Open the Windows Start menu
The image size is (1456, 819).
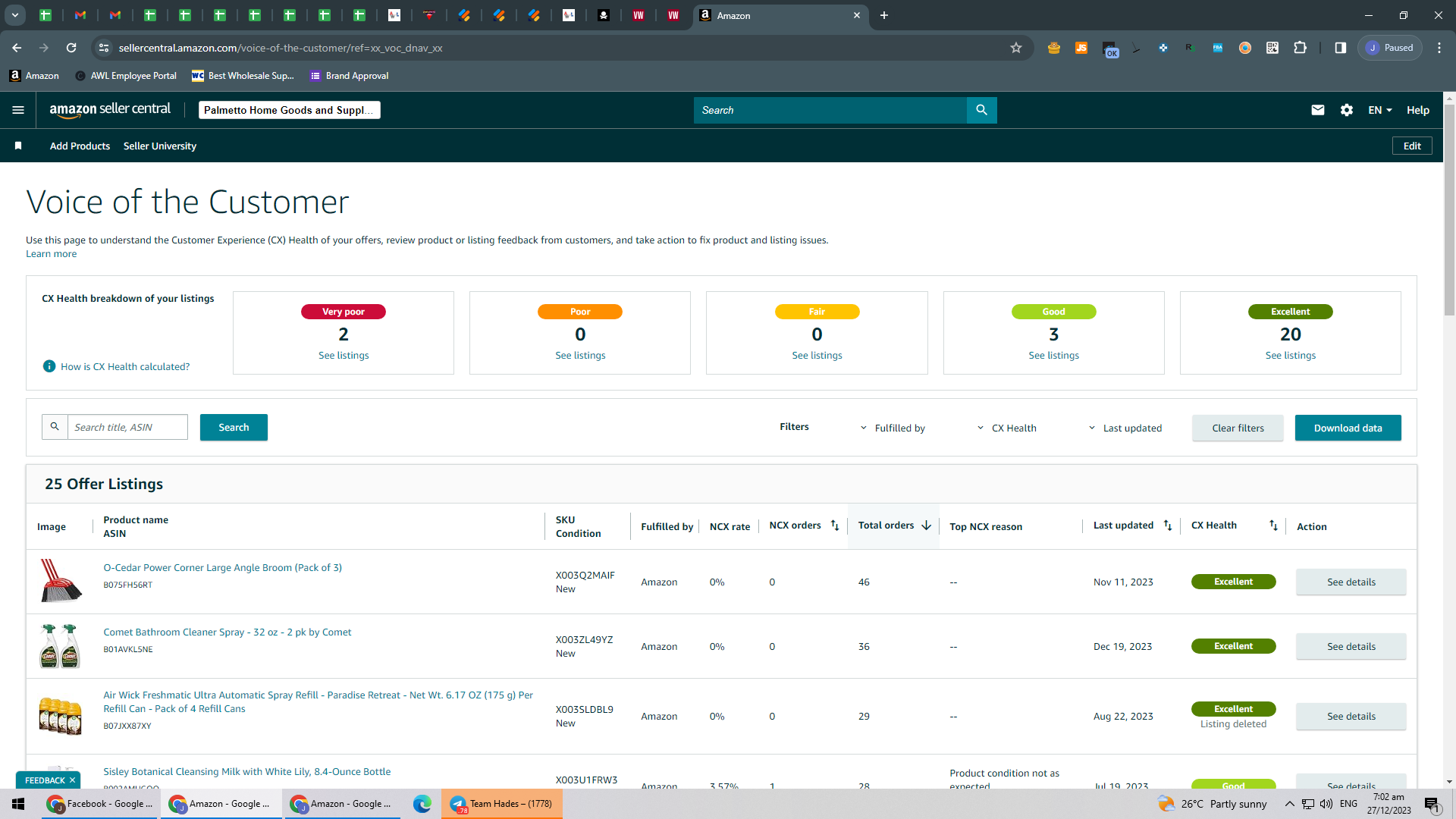18,804
